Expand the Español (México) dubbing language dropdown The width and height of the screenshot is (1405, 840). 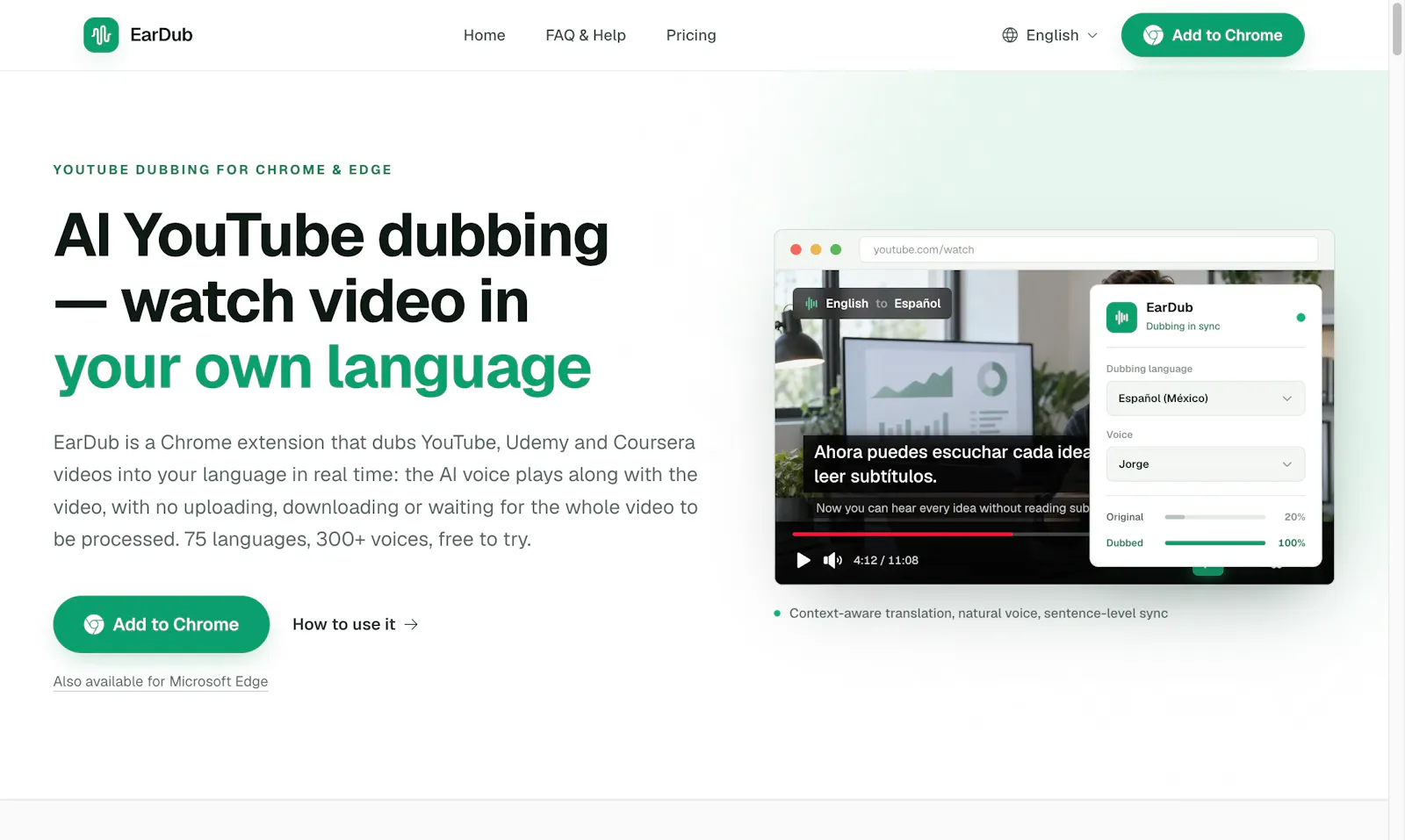tap(1205, 398)
